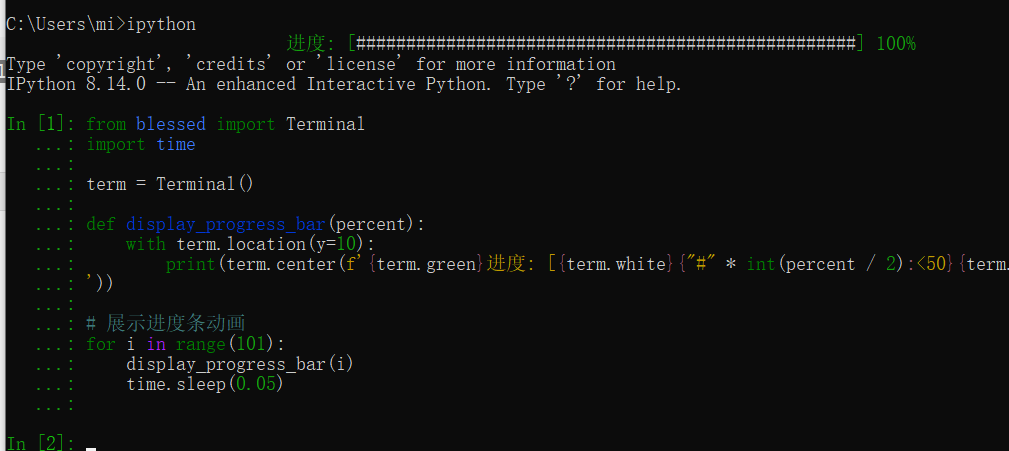This screenshot has height=451, width=1009.
Task: Click the 100% progress percentage text
Action: point(895,44)
